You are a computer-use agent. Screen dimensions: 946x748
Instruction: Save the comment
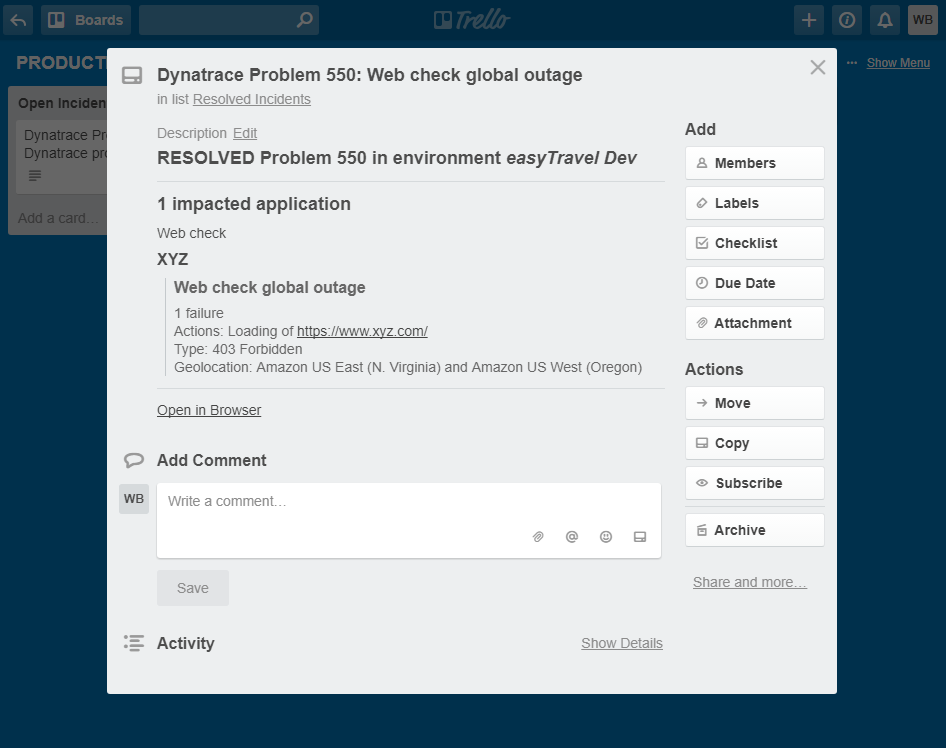coord(193,588)
